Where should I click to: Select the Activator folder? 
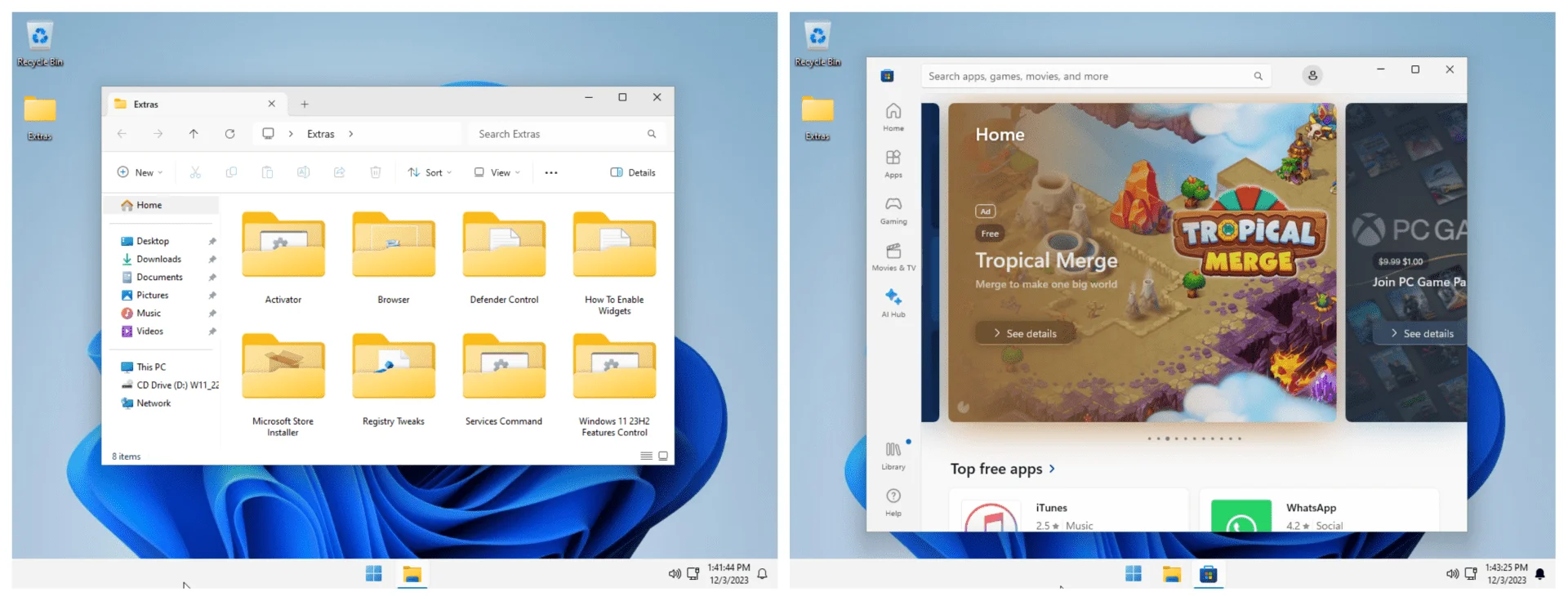click(x=283, y=258)
